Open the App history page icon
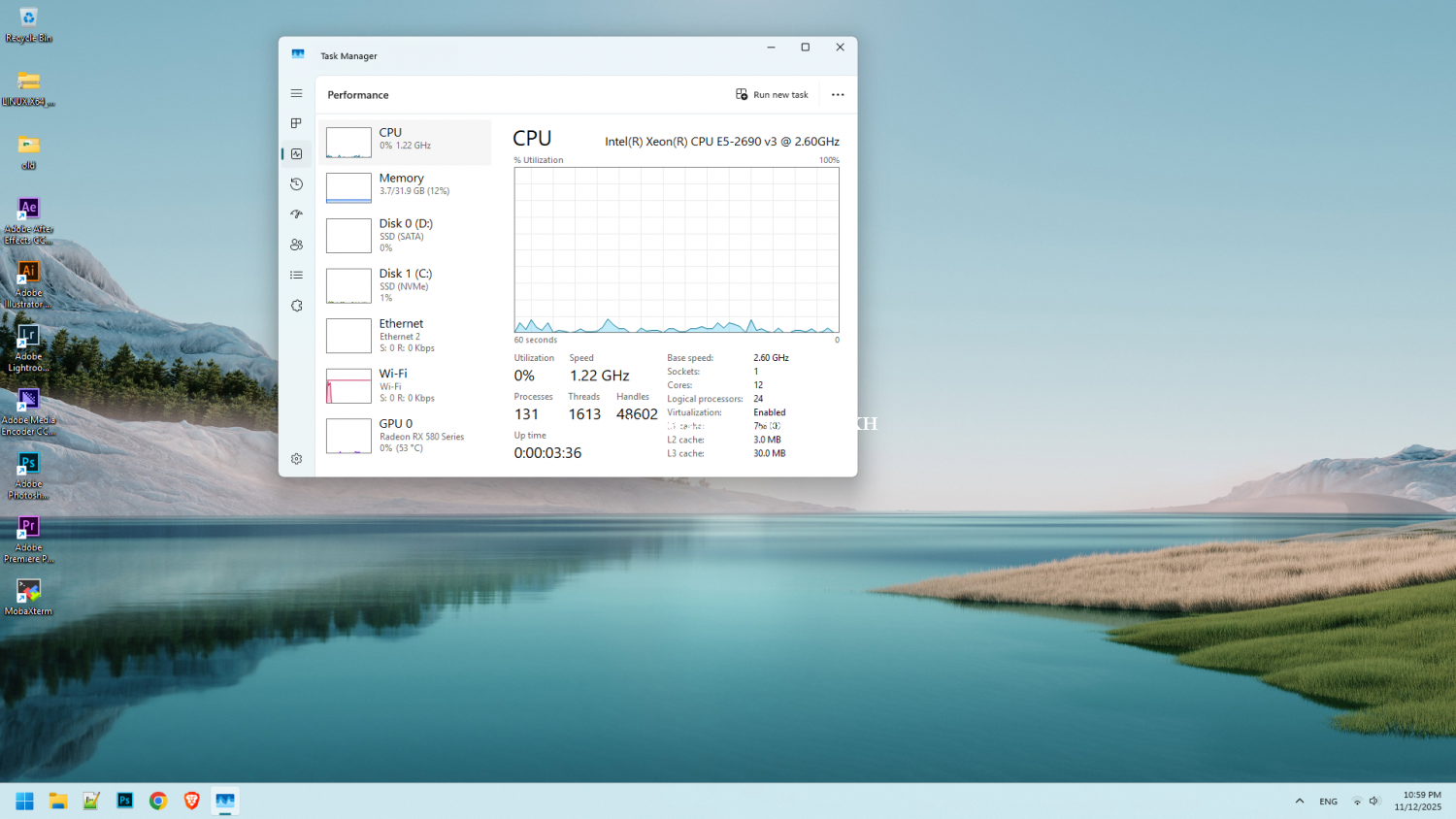Image resolution: width=1456 pixels, height=819 pixels. click(x=297, y=184)
